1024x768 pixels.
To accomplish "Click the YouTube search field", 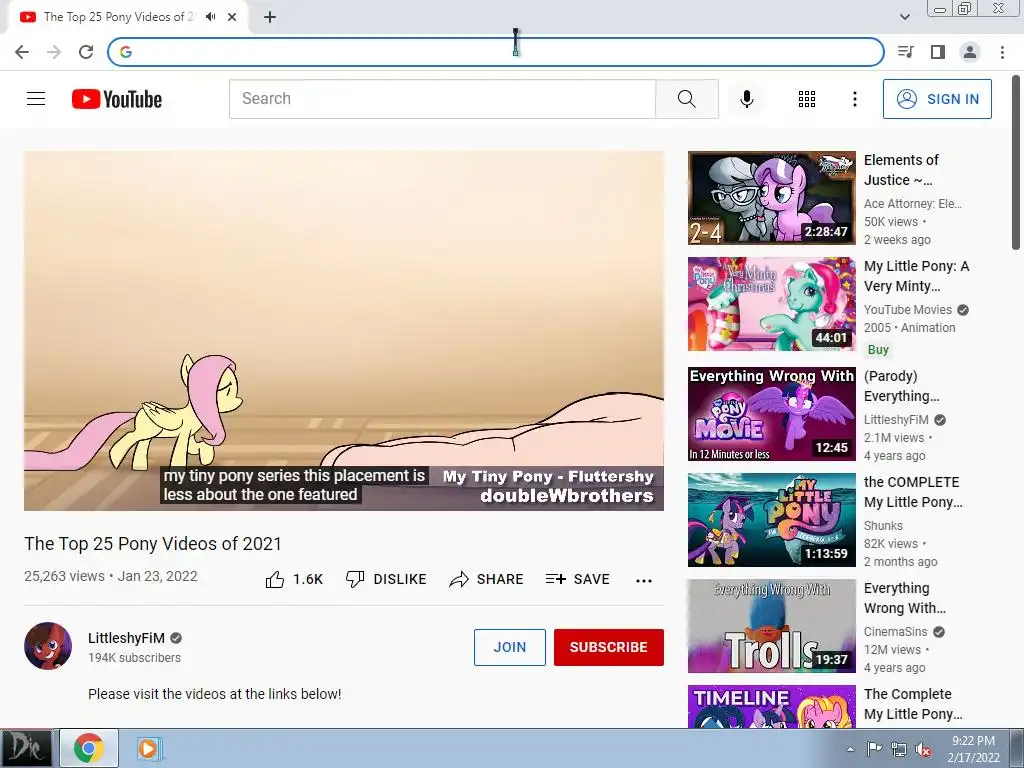I will [442, 99].
